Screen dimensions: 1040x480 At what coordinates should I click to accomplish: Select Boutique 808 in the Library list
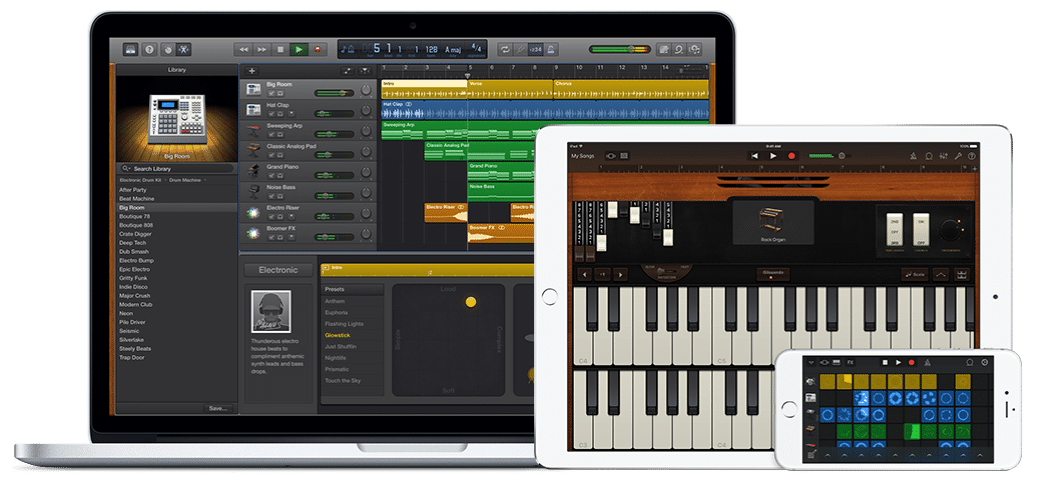tap(135, 225)
